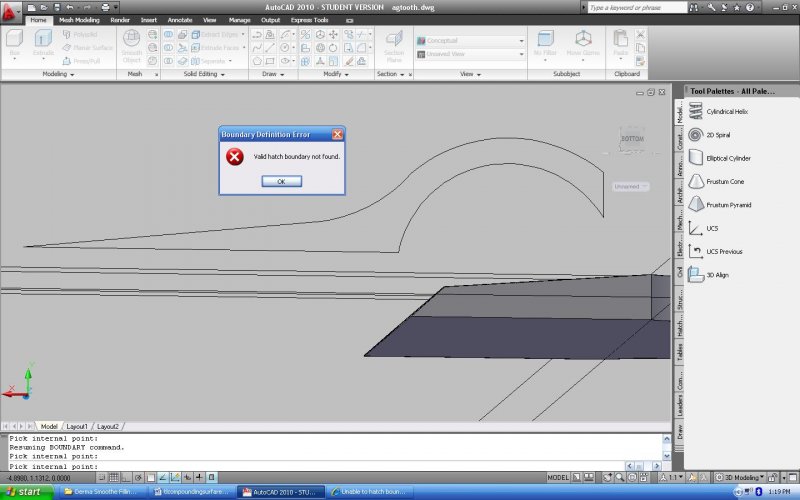This screenshot has height=500, width=800.
Task: Pick the Frustum Cone tool
Action: (724, 181)
